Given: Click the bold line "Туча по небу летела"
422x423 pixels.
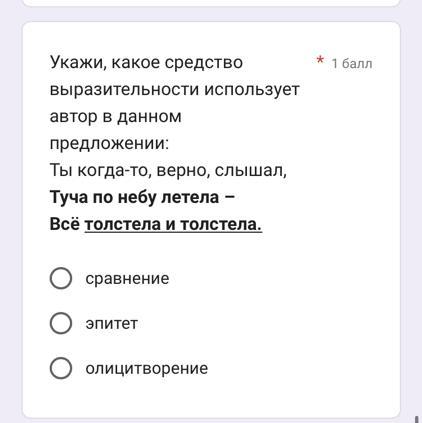Looking at the screenshot, I should [134, 197].
